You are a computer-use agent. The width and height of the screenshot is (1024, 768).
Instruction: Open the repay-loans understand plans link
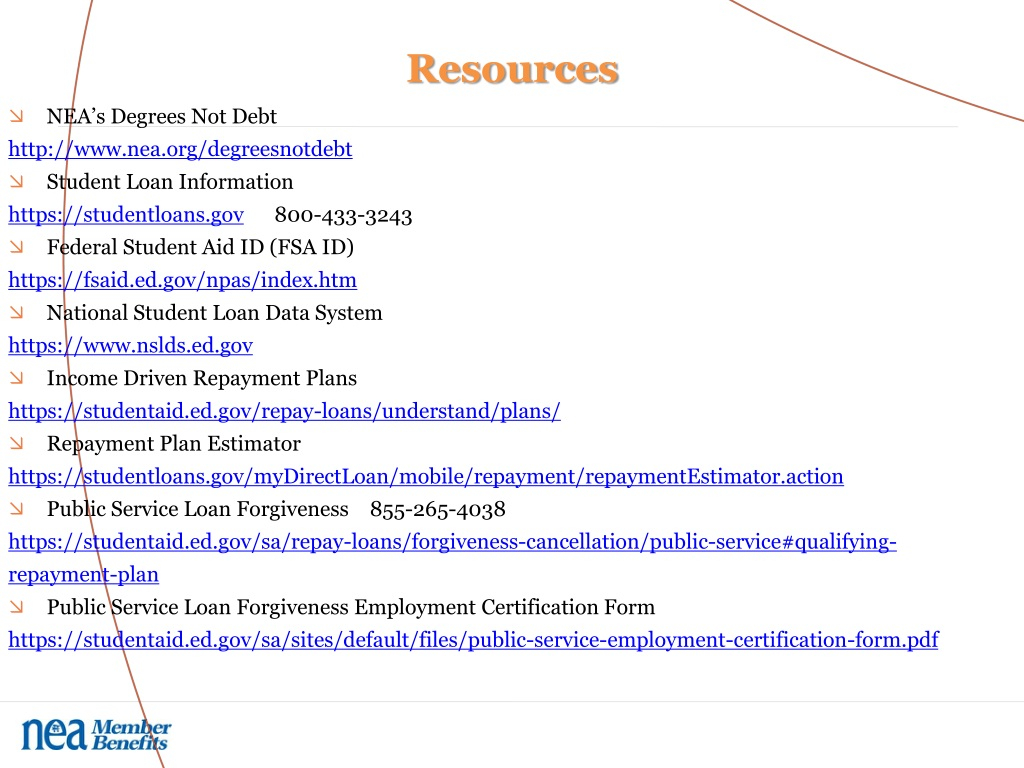tap(284, 411)
